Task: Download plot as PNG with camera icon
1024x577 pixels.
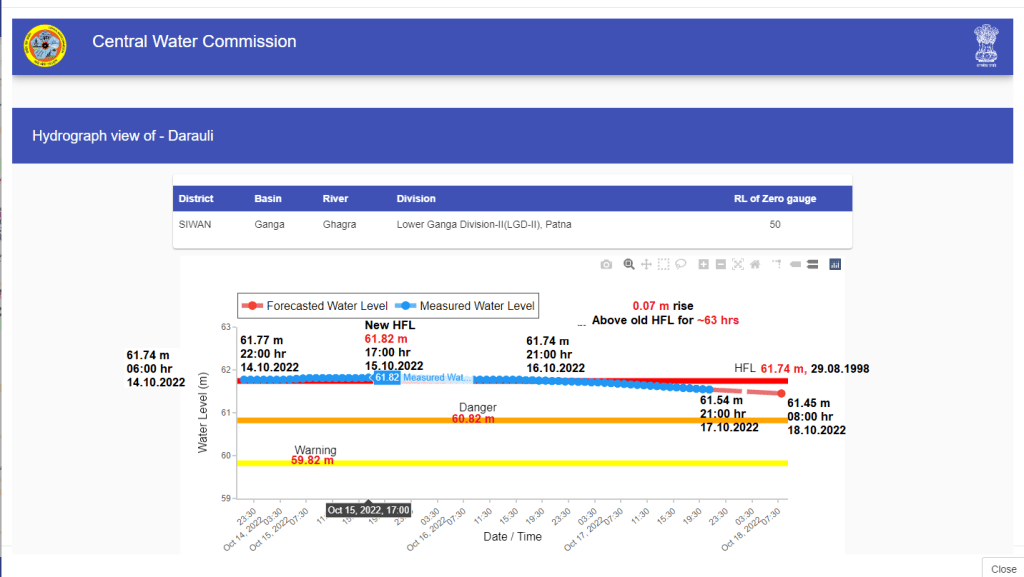Action: point(606,264)
